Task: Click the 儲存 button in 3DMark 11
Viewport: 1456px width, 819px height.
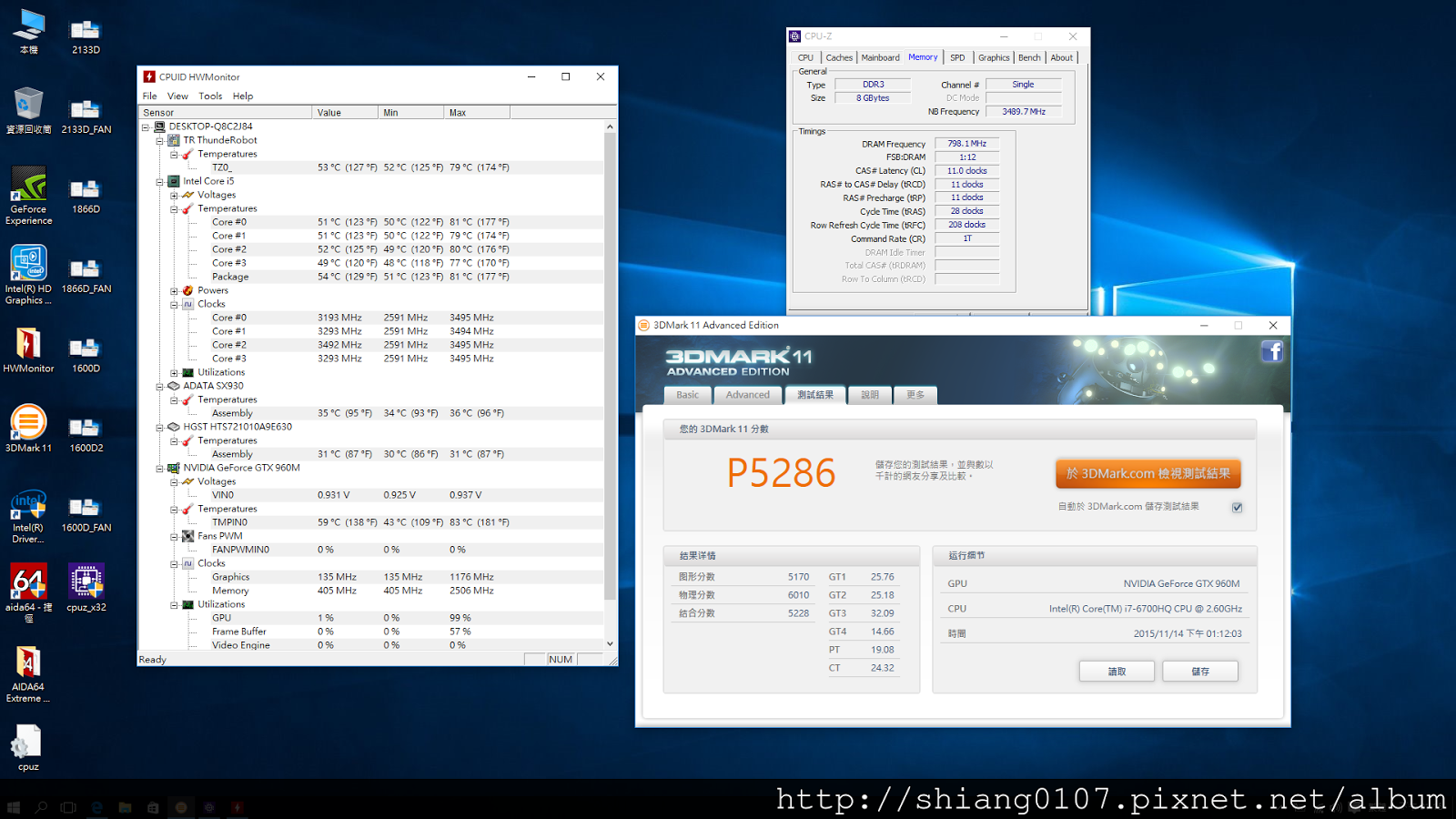Action: click(1200, 672)
